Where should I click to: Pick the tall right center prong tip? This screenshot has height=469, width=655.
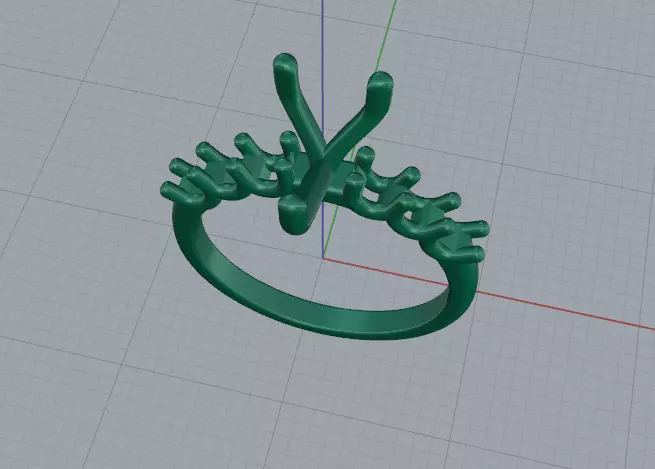pyautogui.click(x=379, y=81)
